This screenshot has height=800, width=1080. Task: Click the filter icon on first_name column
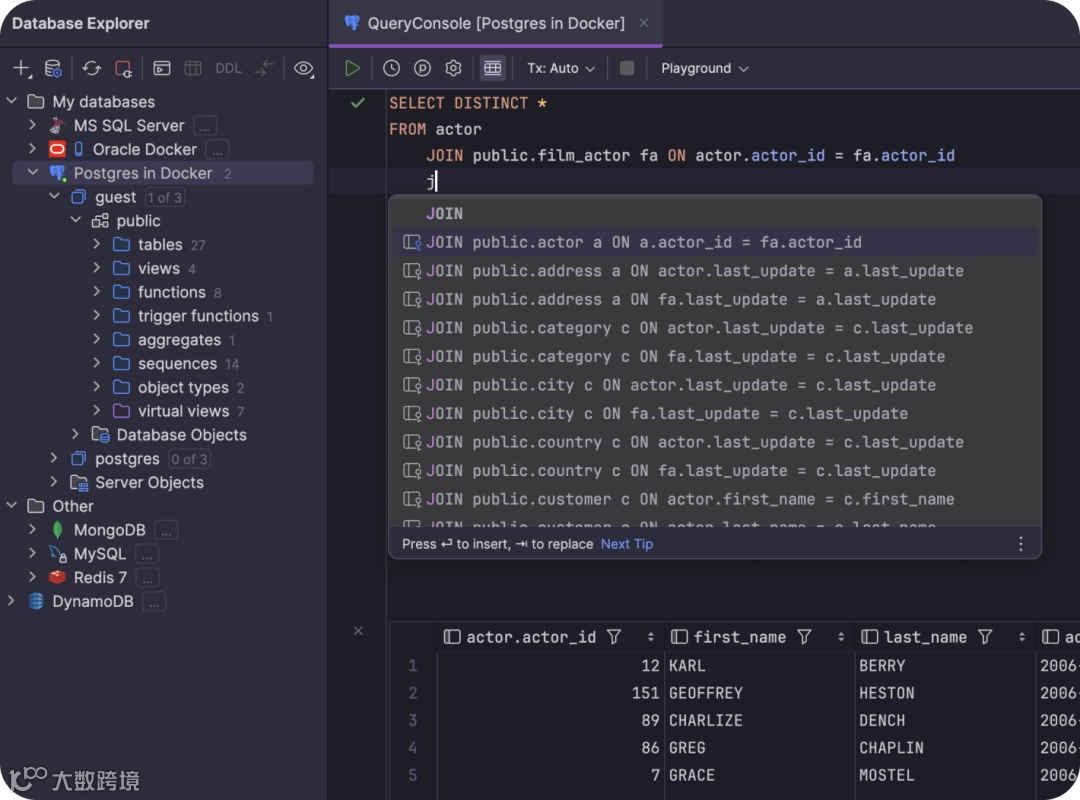click(804, 637)
